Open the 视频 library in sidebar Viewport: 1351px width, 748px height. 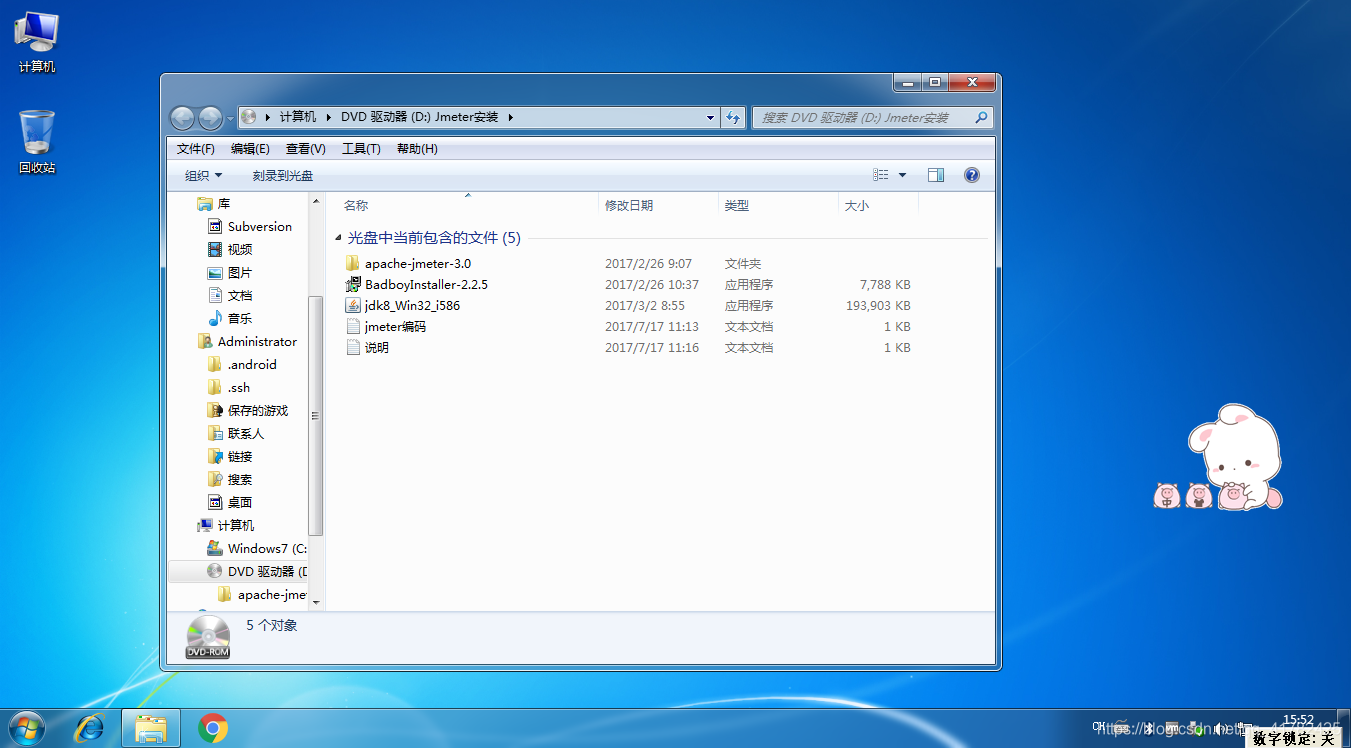[230, 249]
